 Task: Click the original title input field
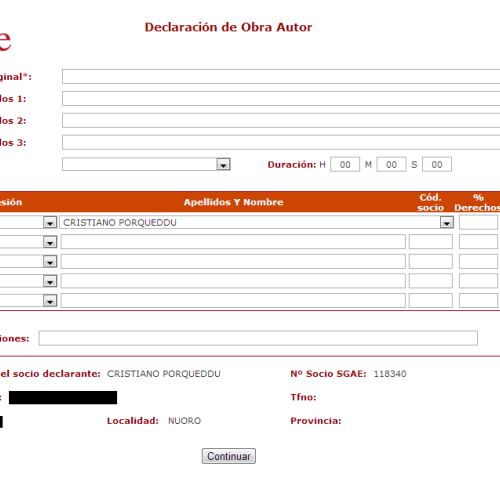coord(281,77)
